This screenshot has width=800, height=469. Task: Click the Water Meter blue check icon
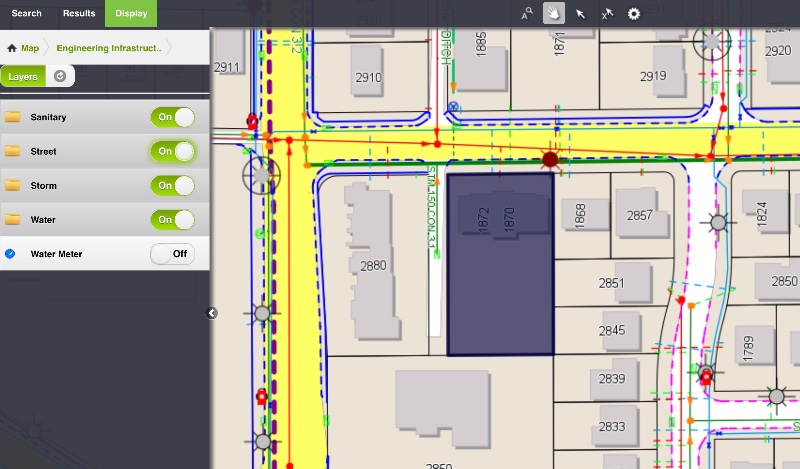tap(11, 254)
